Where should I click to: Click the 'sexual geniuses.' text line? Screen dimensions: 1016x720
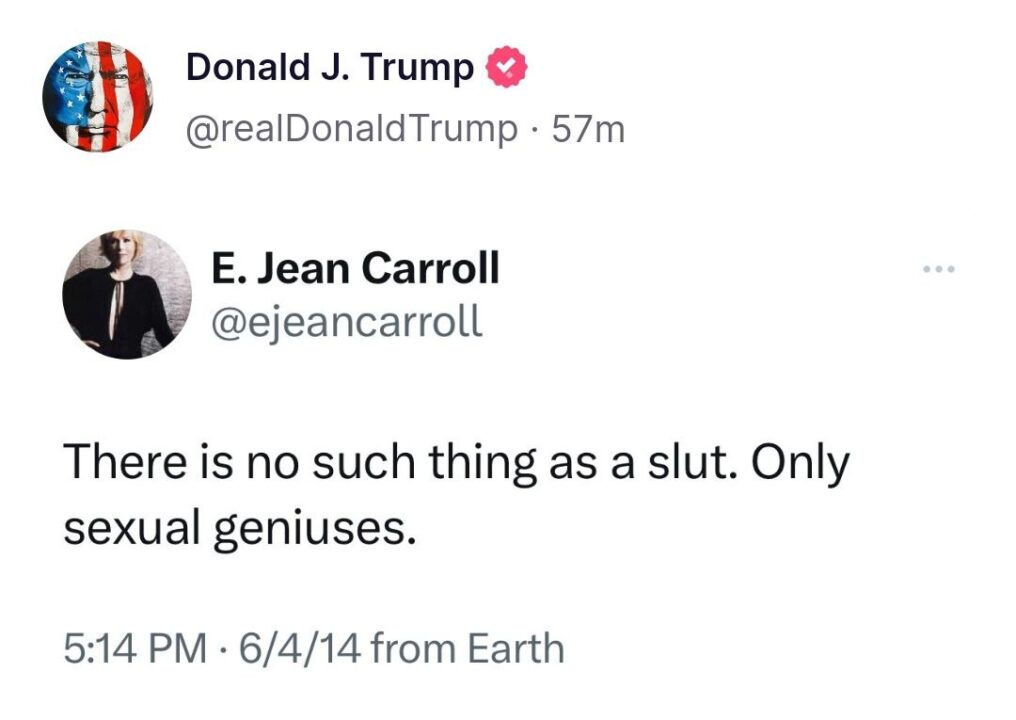(x=239, y=527)
